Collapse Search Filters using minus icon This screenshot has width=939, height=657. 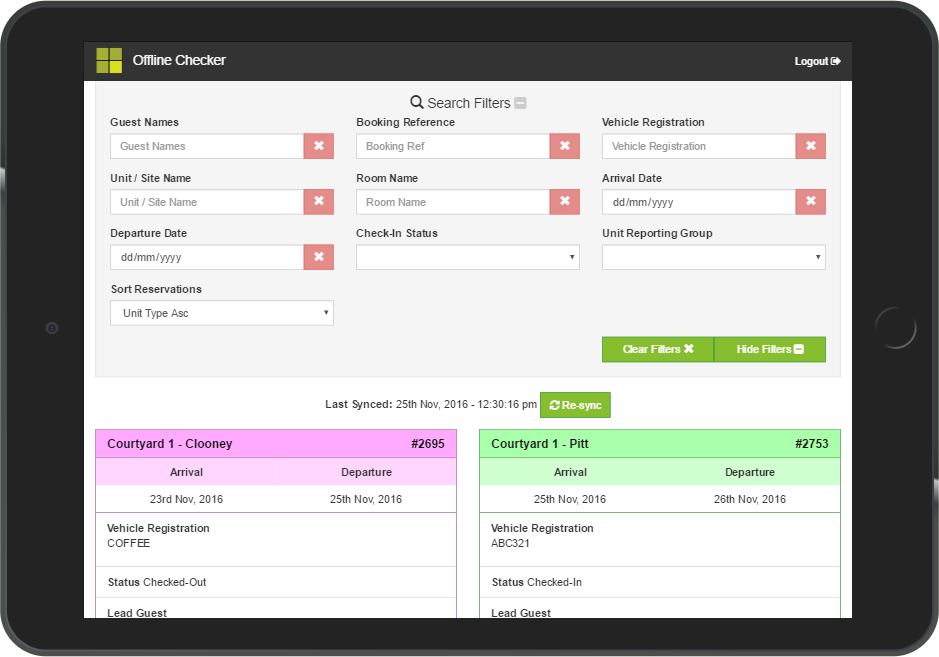[x=520, y=103]
